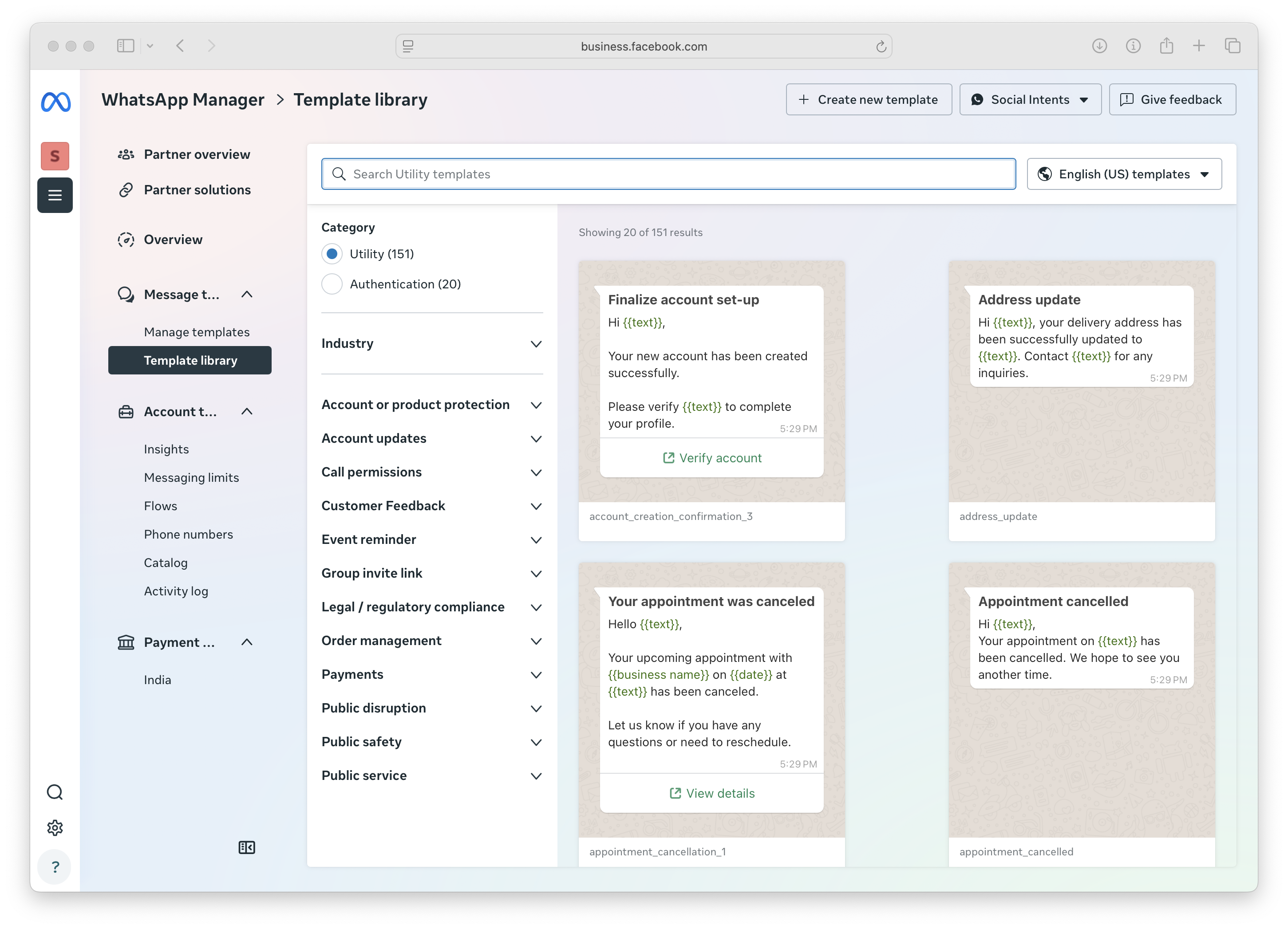Click the Overview gauge icon

(126, 240)
